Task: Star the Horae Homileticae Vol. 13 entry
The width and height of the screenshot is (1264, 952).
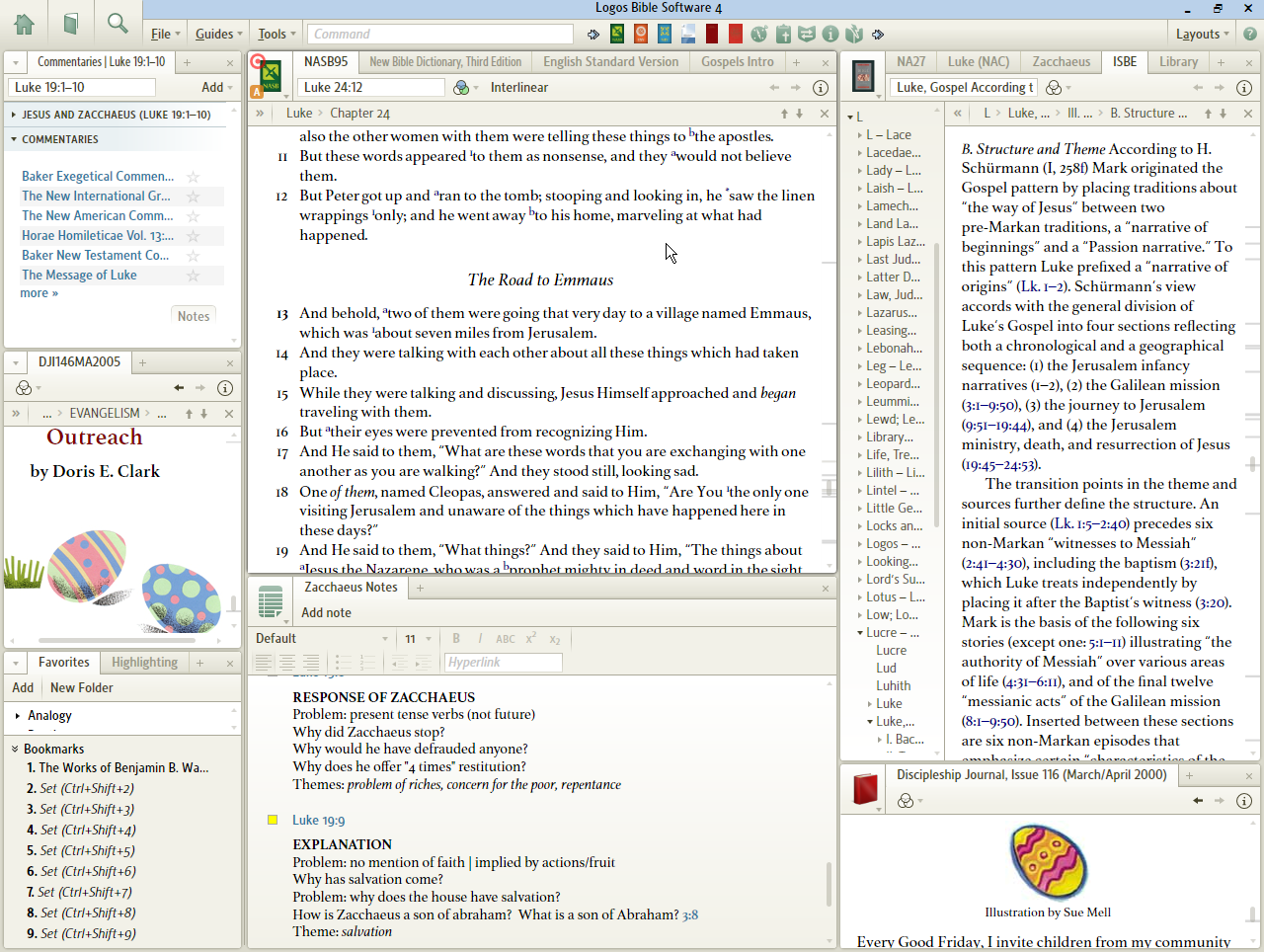Action: pyautogui.click(x=194, y=236)
